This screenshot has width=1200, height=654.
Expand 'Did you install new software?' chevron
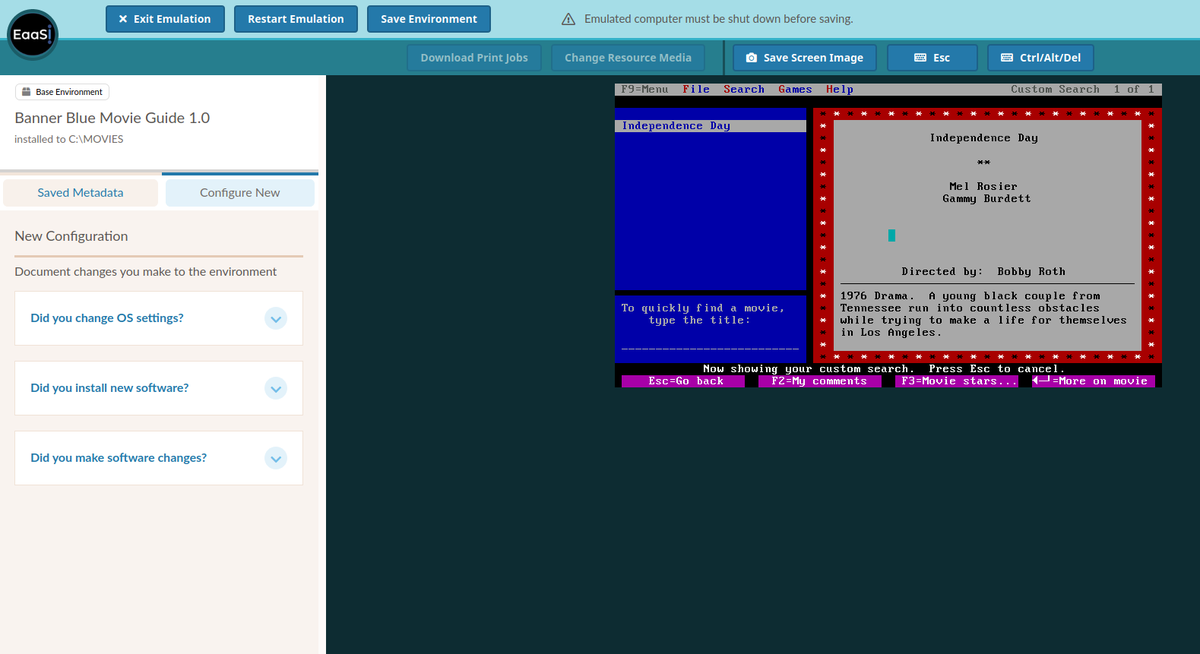(277, 388)
